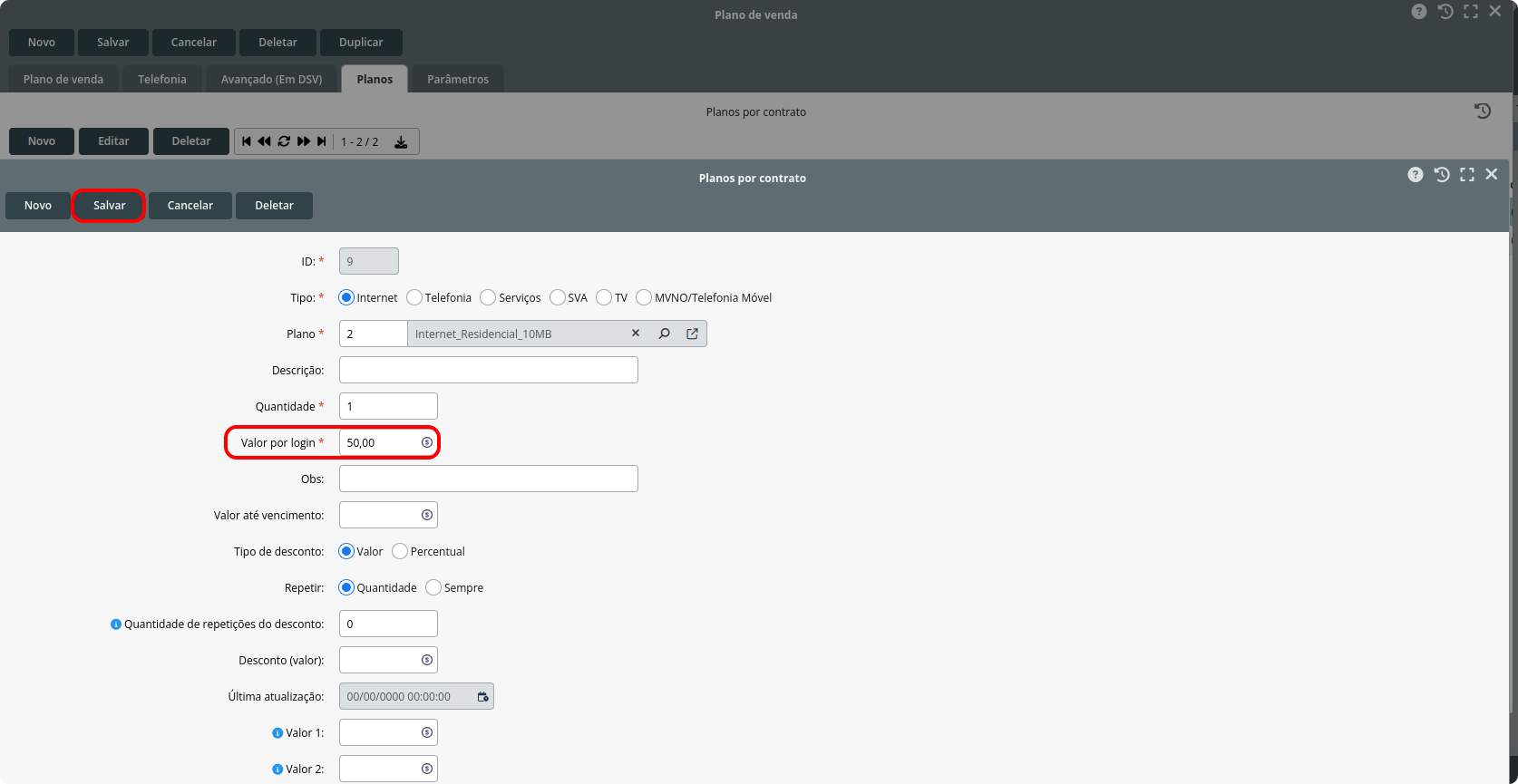Open history in Planos por contrato form
This screenshot has height=784, width=1518.
pyautogui.click(x=1442, y=174)
